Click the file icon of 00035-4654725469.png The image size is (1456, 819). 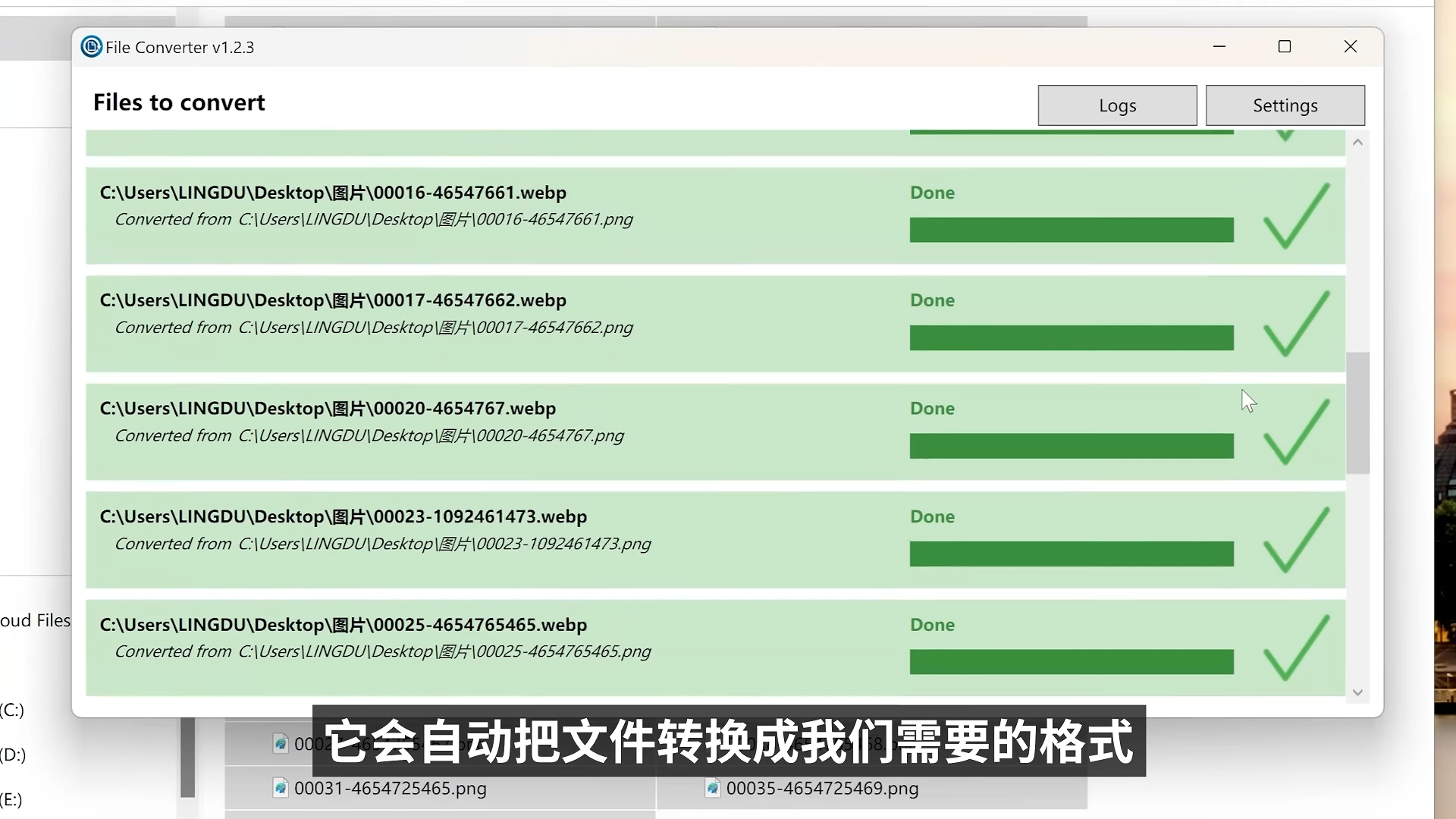(x=713, y=788)
